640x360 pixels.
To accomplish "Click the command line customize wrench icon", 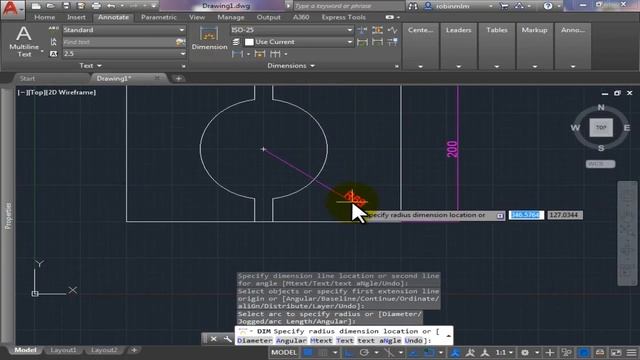I will pos(228,339).
